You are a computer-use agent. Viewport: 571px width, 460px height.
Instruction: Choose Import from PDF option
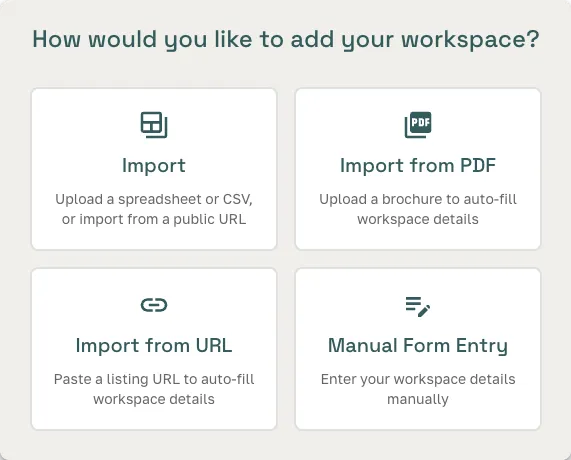pyautogui.click(x=418, y=169)
